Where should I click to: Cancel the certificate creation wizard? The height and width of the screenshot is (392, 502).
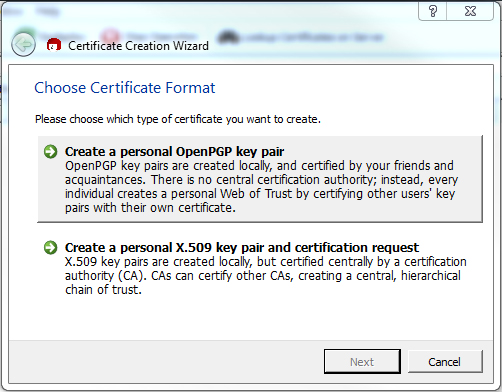pyautogui.click(x=445, y=362)
